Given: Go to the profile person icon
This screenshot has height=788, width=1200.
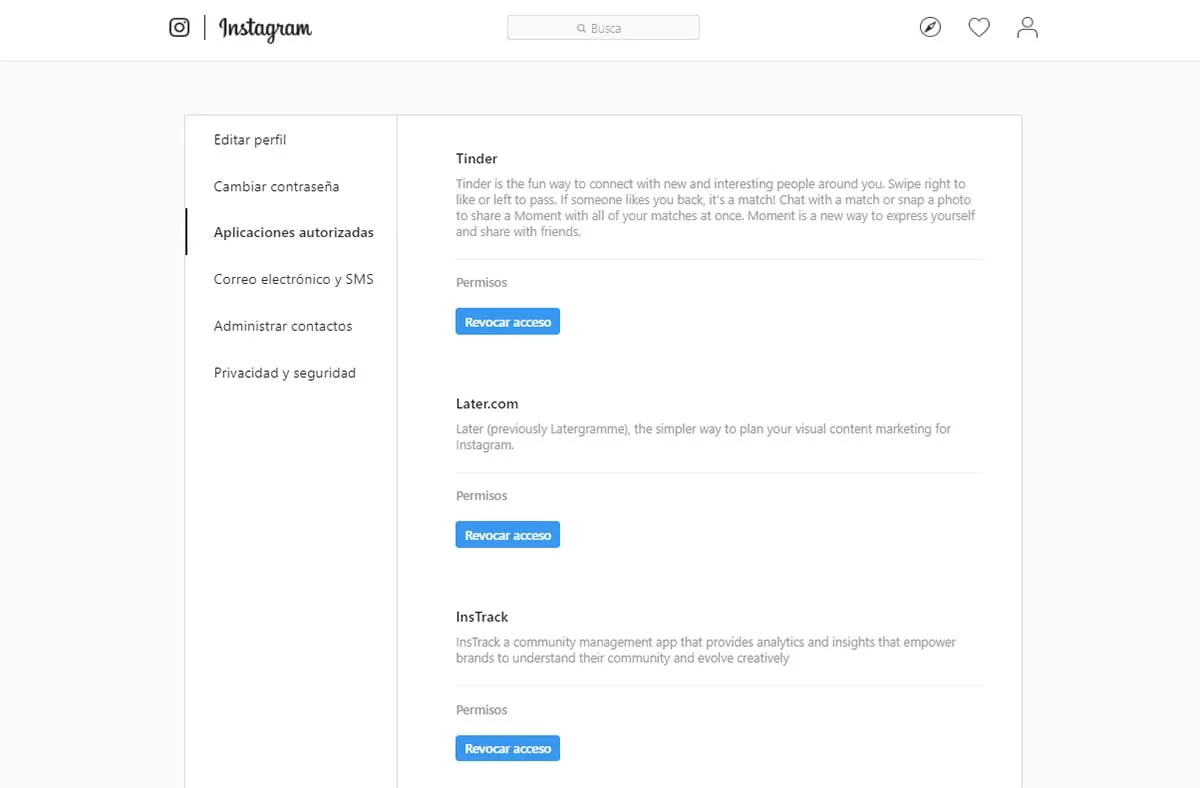Looking at the screenshot, I should (x=1027, y=28).
